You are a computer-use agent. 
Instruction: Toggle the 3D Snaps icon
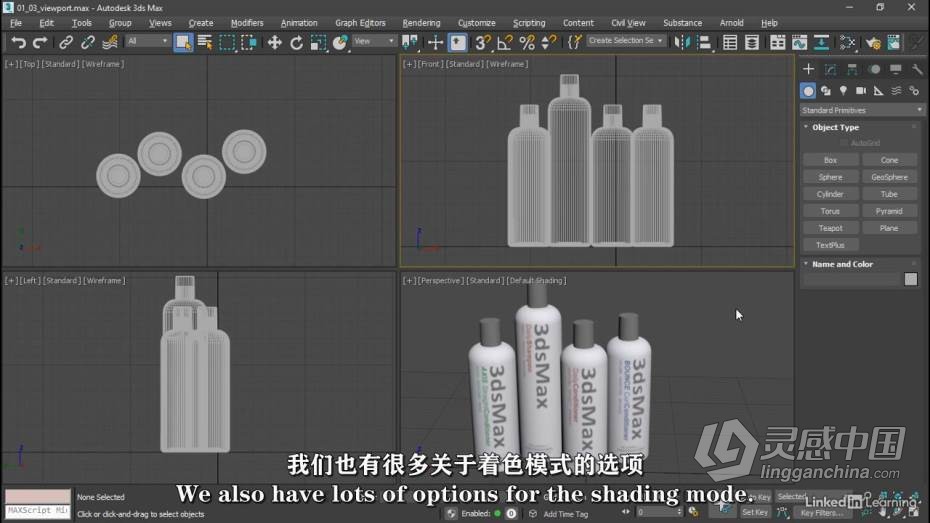point(483,42)
